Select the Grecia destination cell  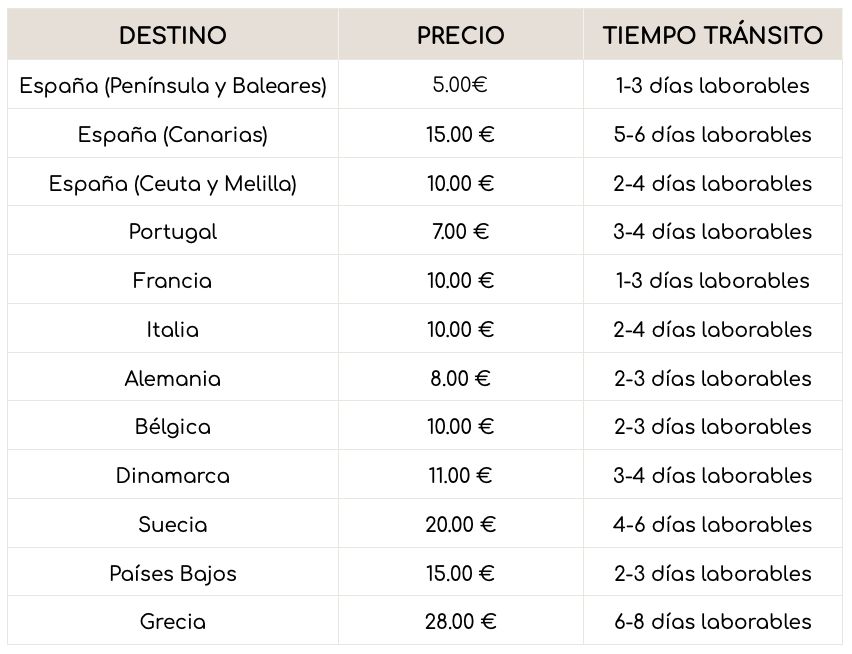point(173,622)
